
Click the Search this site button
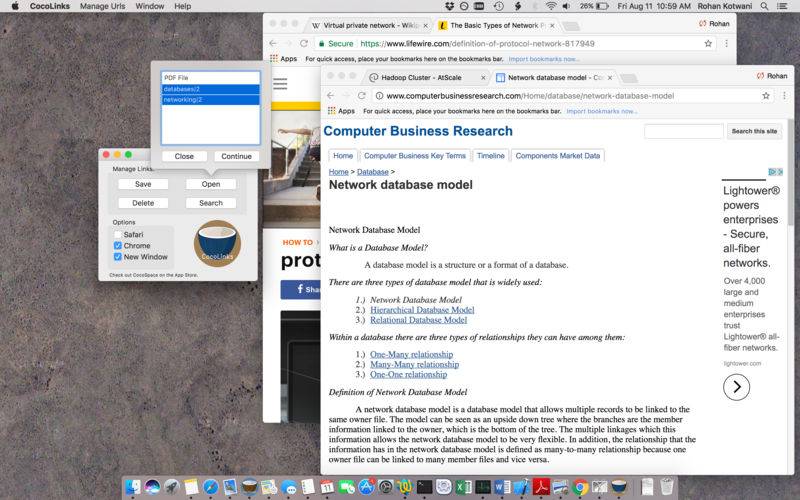point(754,131)
